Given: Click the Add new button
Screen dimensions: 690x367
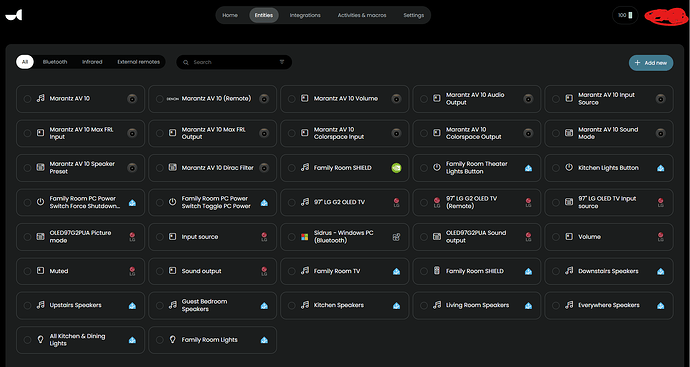Looking at the screenshot, I should point(651,63).
